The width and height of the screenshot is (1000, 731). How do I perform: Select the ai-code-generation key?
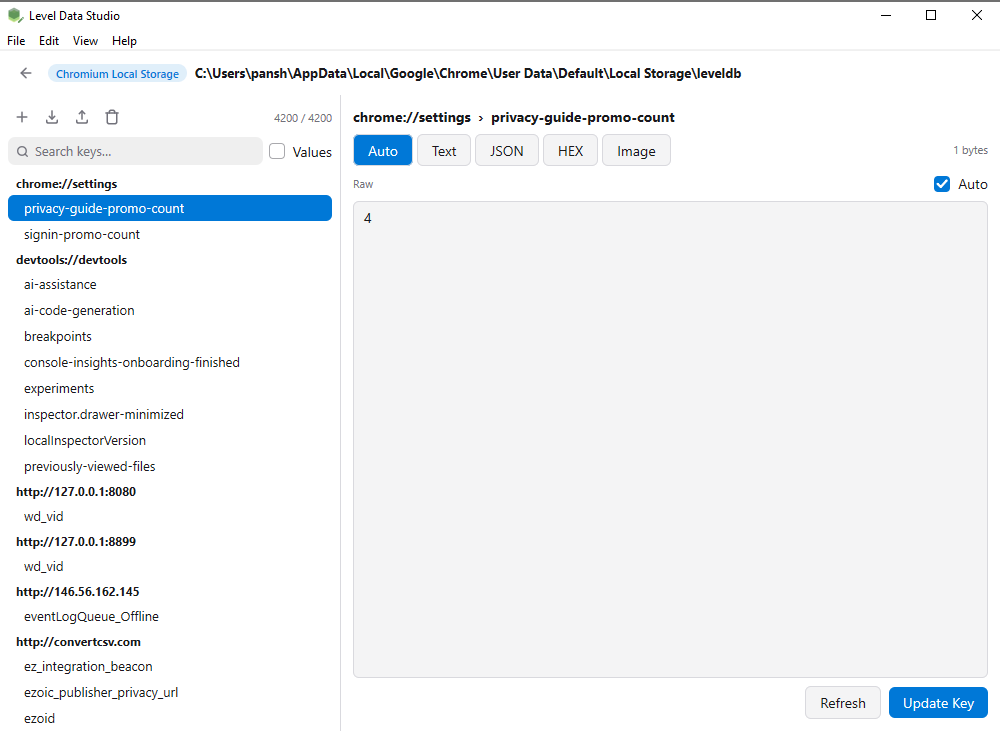[170, 311]
